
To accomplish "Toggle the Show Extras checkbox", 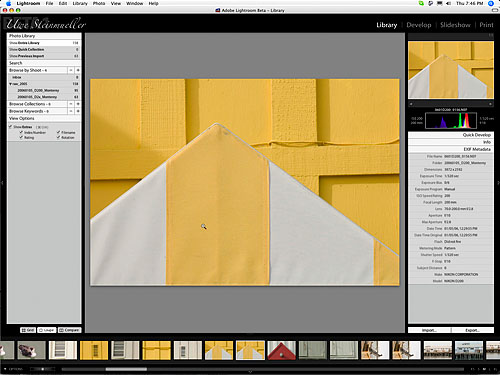I will [11, 127].
